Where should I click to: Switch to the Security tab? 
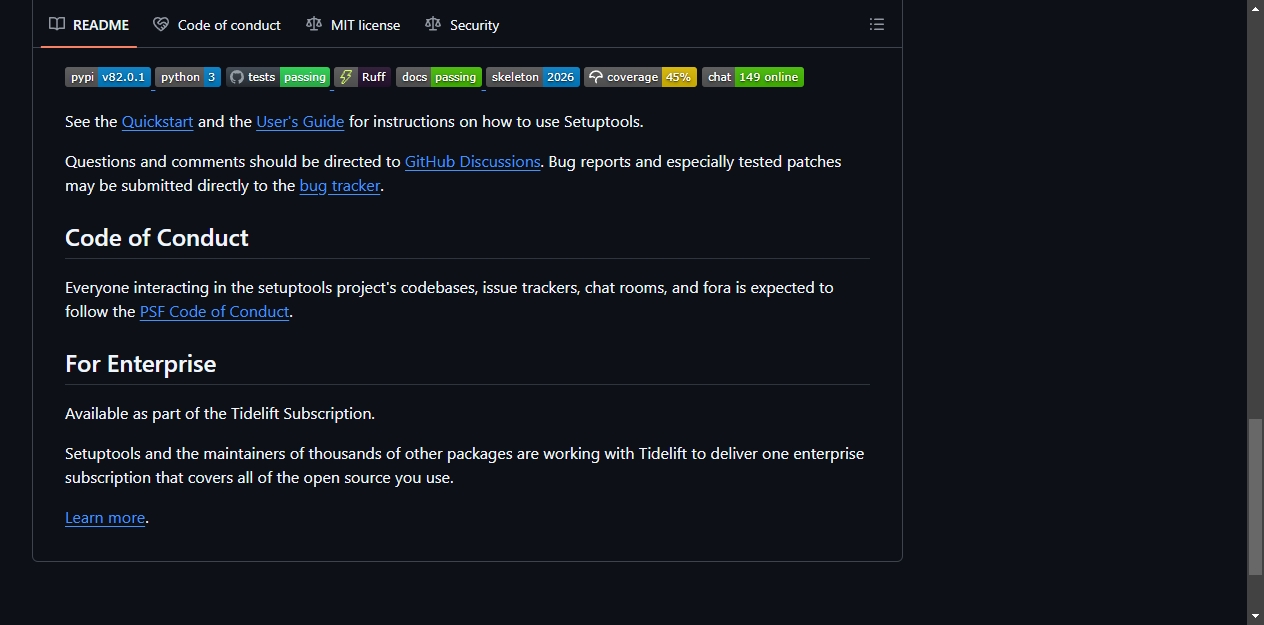point(462,25)
